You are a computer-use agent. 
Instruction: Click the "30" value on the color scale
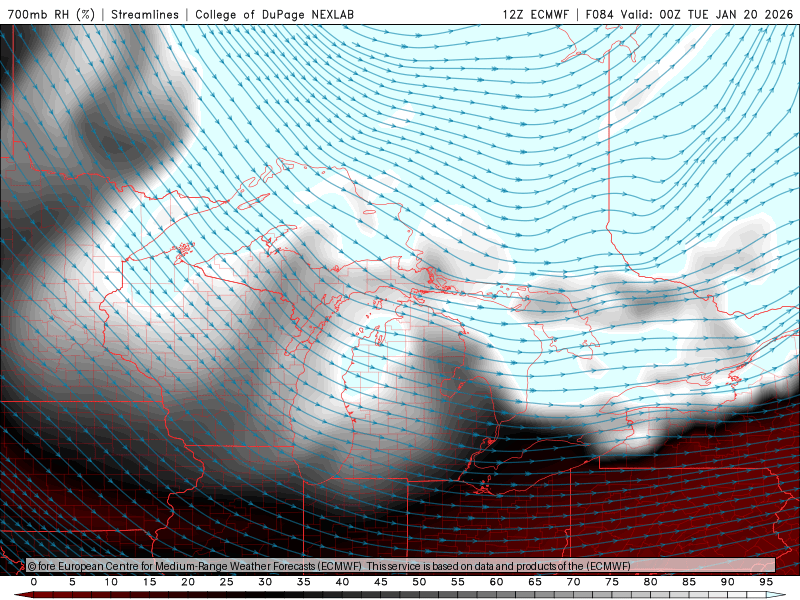coord(265,582)
